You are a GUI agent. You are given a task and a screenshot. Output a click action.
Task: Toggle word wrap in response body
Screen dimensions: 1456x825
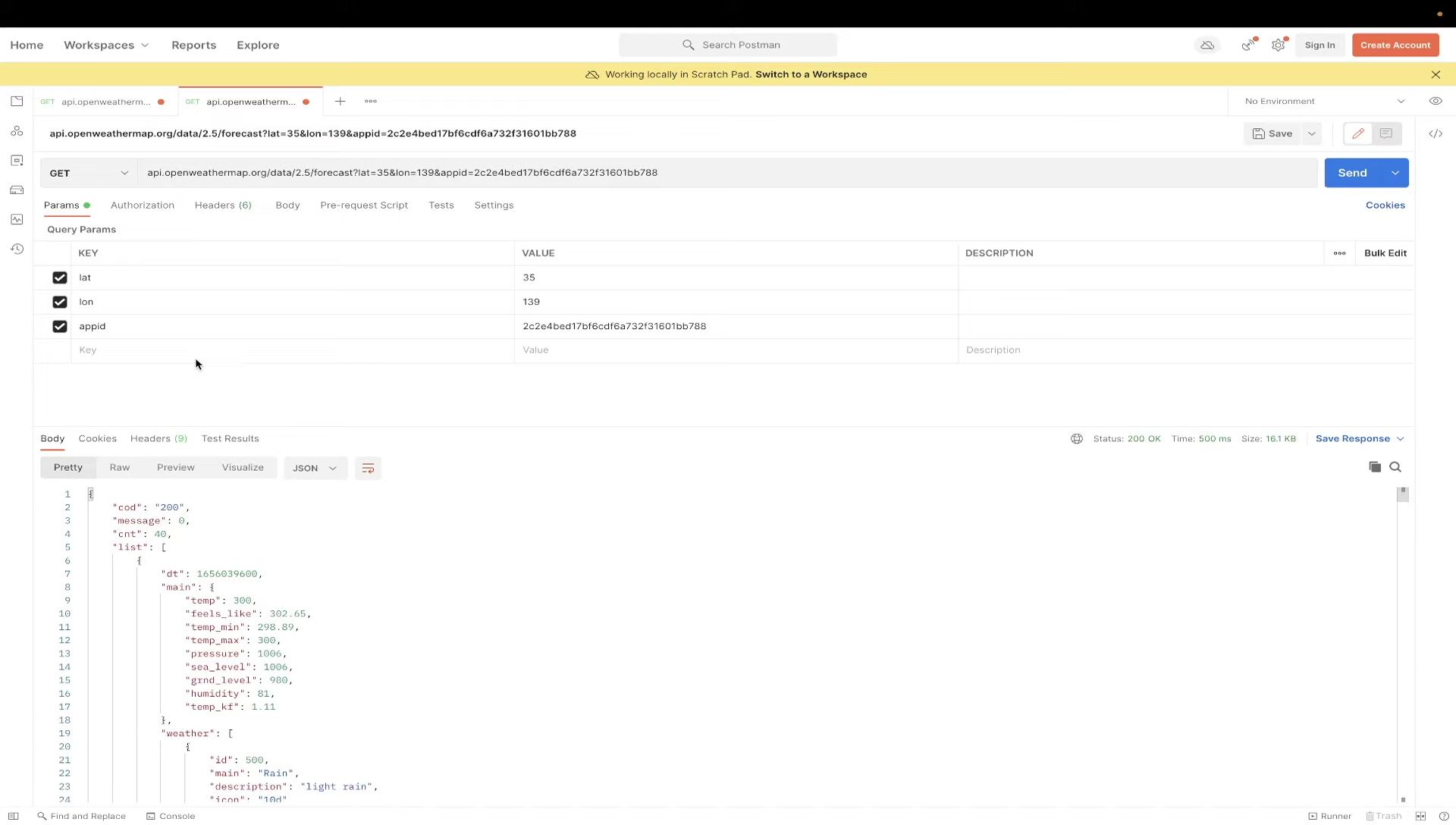tap(368, 469)
